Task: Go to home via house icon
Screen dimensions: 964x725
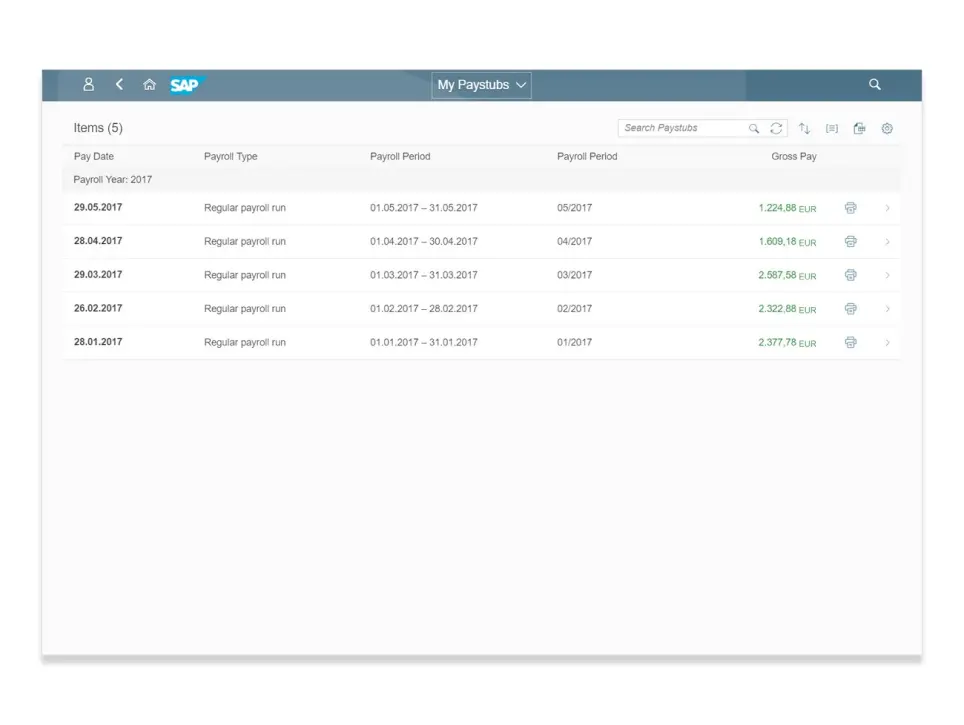Action: coord(149,84)
